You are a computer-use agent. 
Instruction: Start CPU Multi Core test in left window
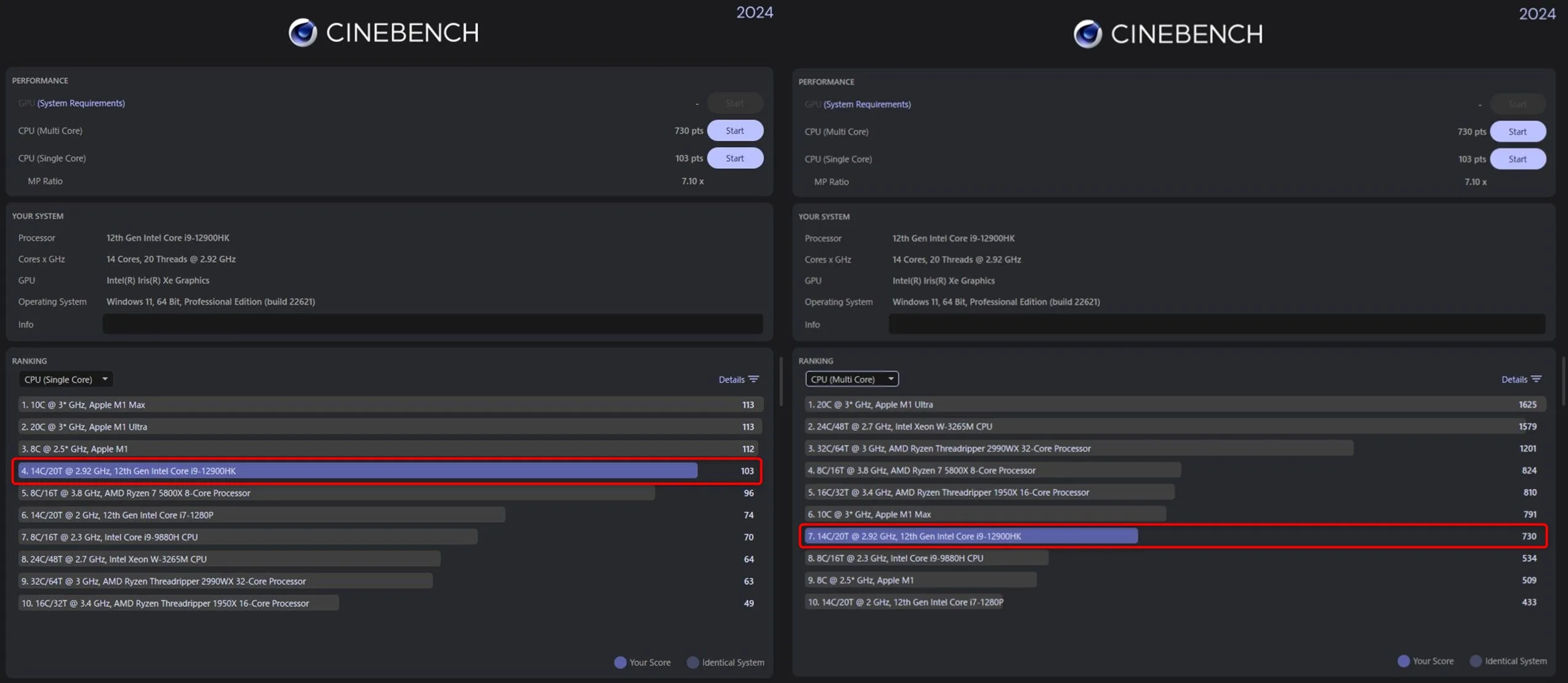(x=735, y=131)
